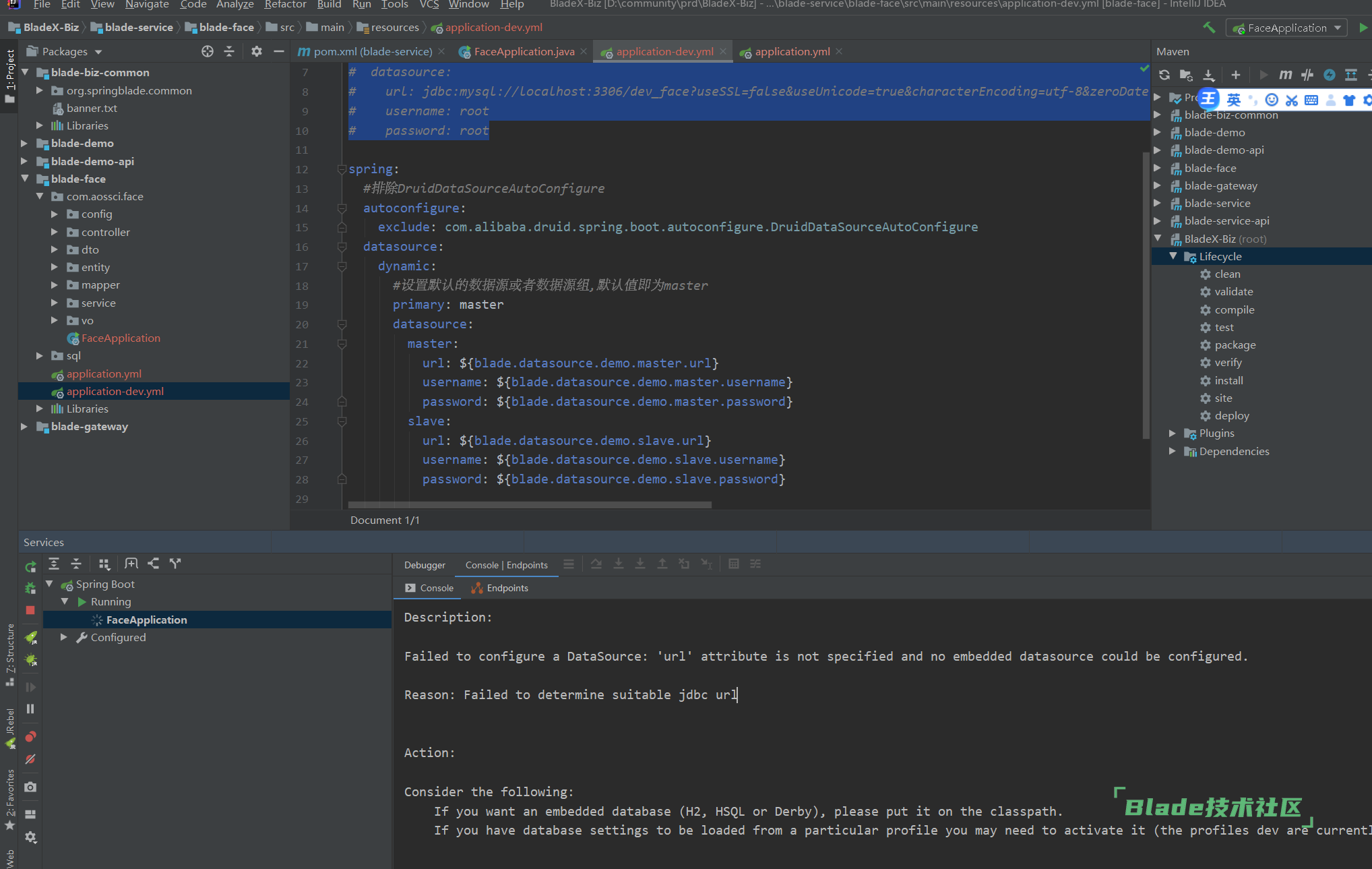Screen dimensions: 1372x869
Task: Open FaceApplication run configuration dropdown
Action: click(1287, 28)
